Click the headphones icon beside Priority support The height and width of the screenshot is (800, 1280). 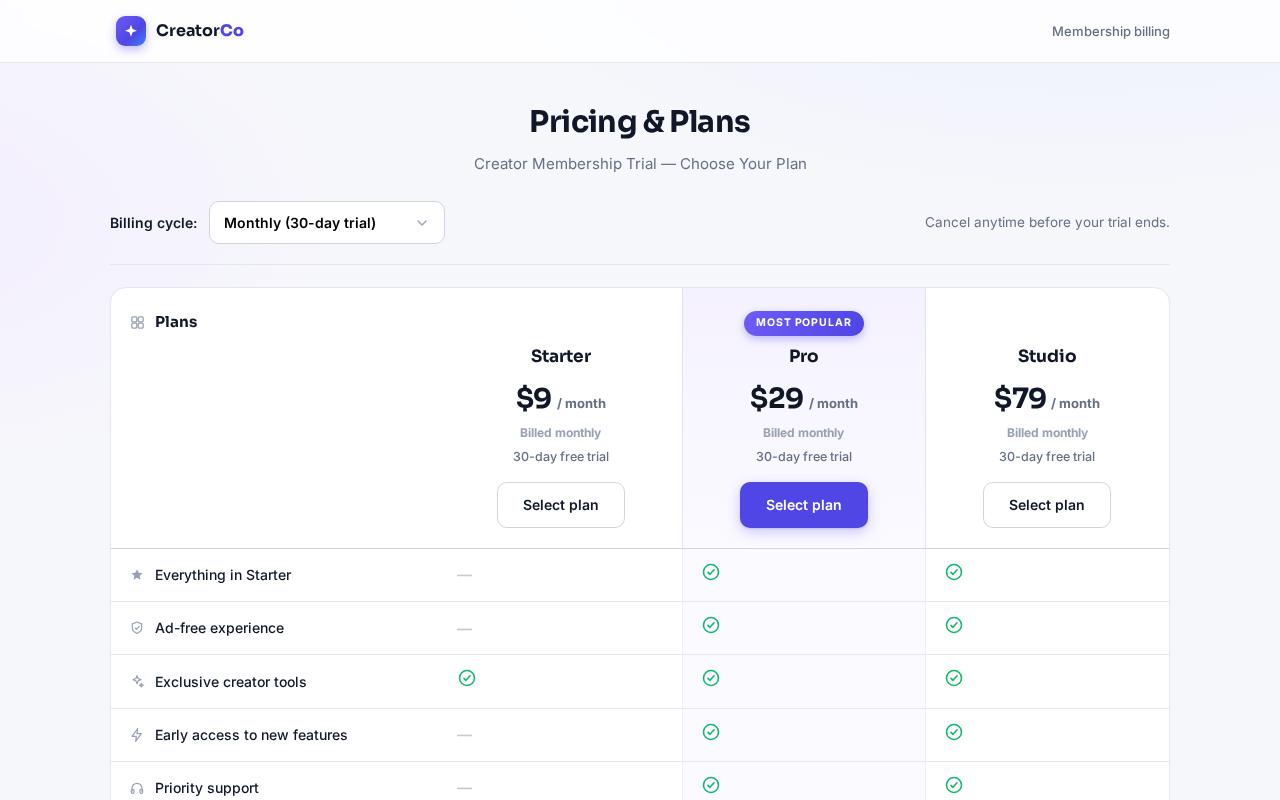137,788
